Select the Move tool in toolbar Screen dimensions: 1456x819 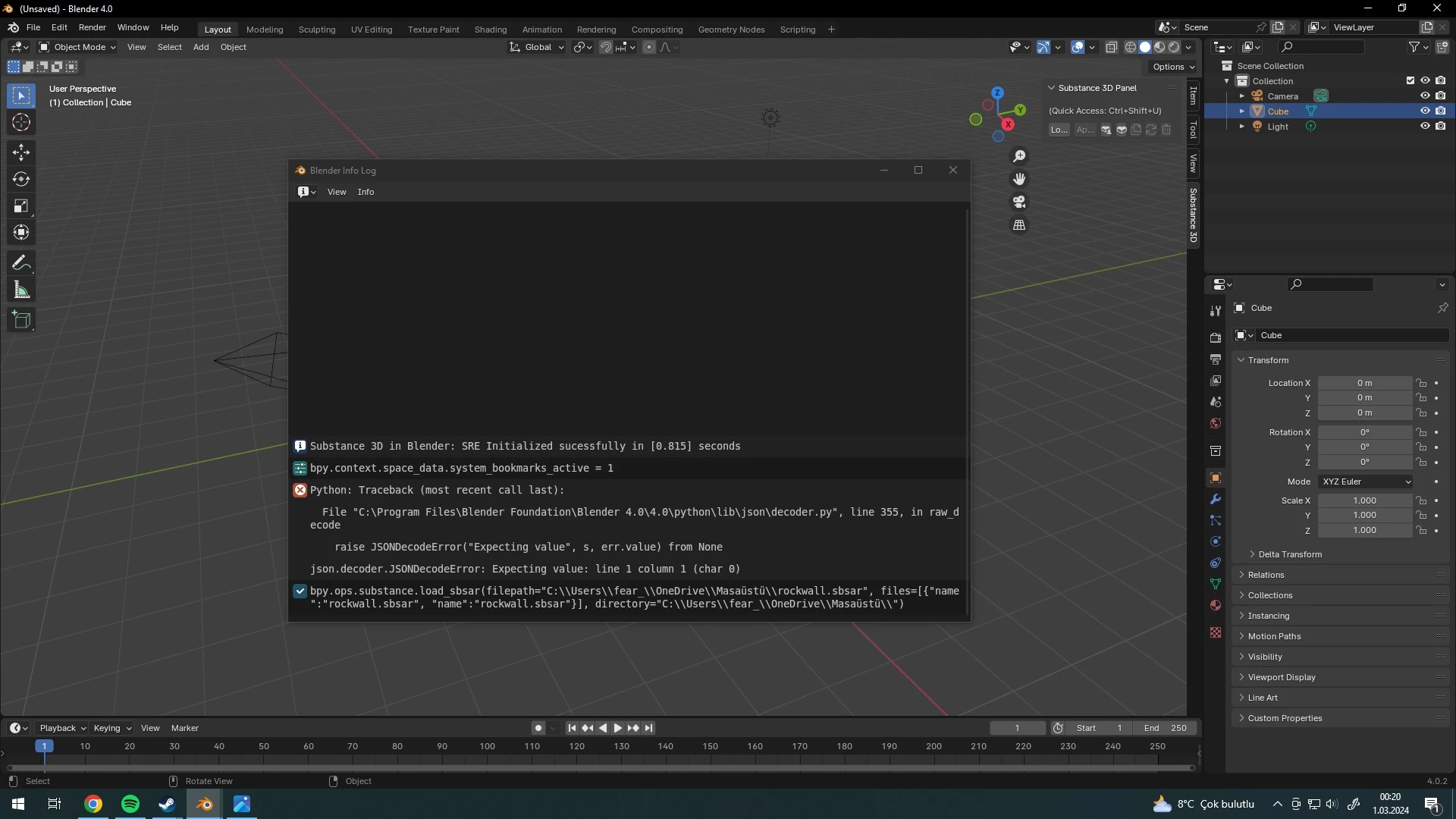point(21,152)
